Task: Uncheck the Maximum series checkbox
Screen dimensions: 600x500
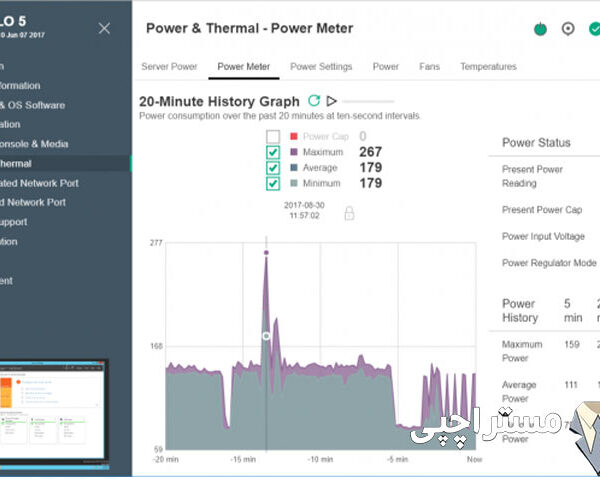Action: click(273, 152)
